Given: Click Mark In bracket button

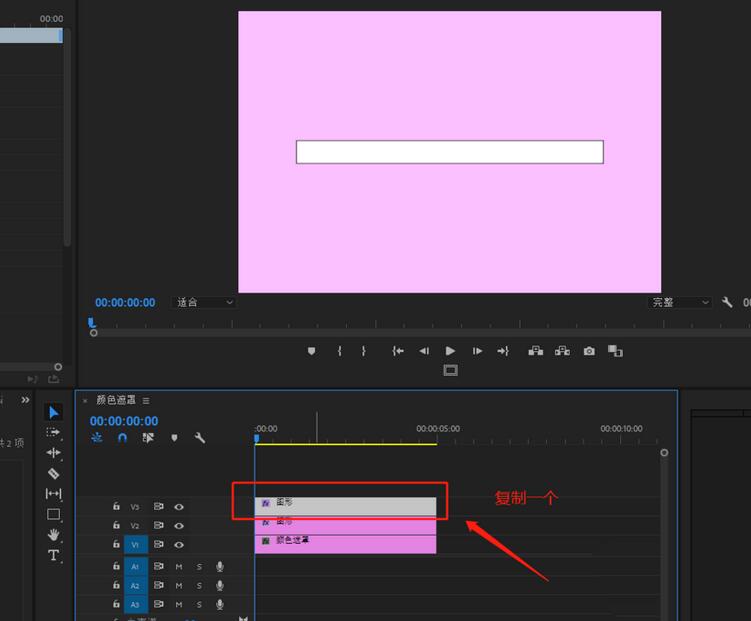Looking at the screenshot, I should [340, 351].
